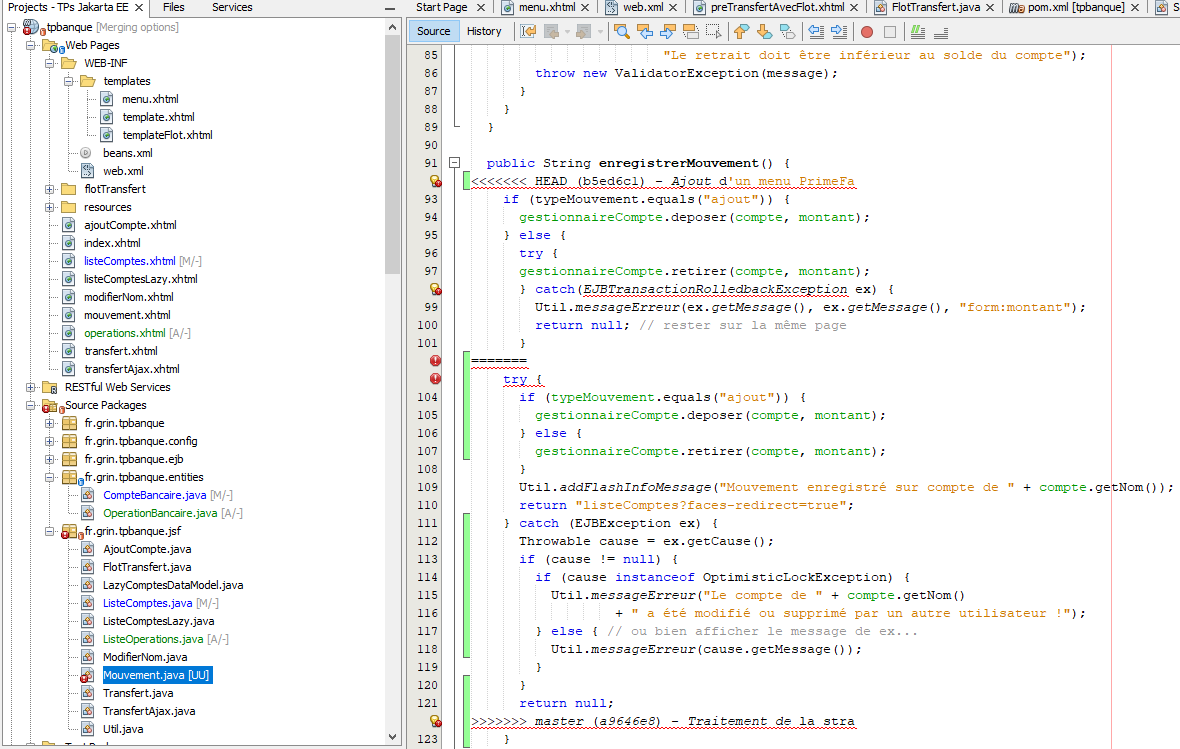The height and width of the screenshot is (749, 1180).
Task: Collapse enregistrerMouvement method code fold
Action: (x=455, y=163)
